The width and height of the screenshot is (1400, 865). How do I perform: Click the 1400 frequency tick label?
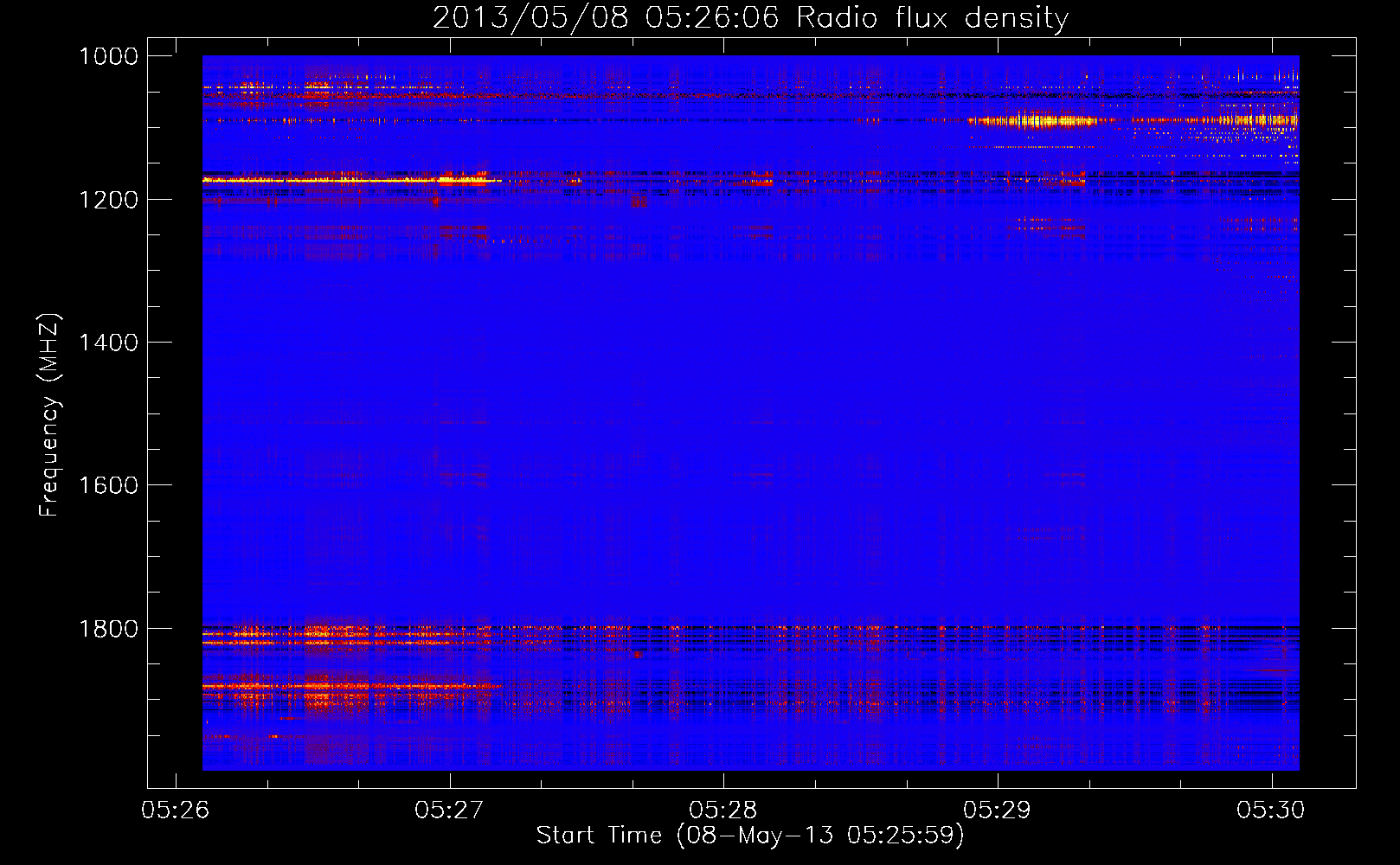pos(108,343)
